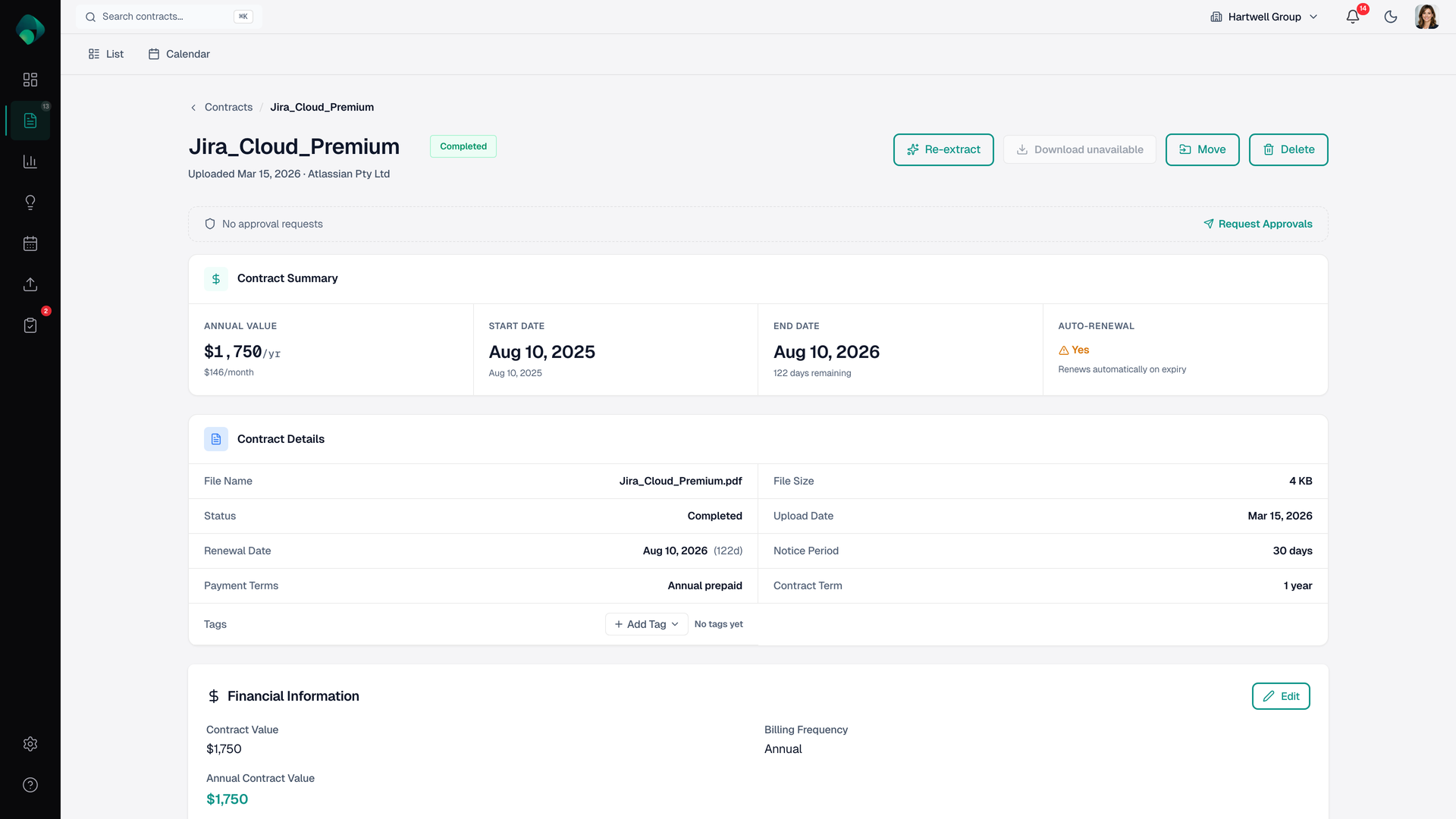This screenshot has width=1456, height=819.
Task: Open the dashboard grid icon in sidebar
Action: [x=30, y=80]
